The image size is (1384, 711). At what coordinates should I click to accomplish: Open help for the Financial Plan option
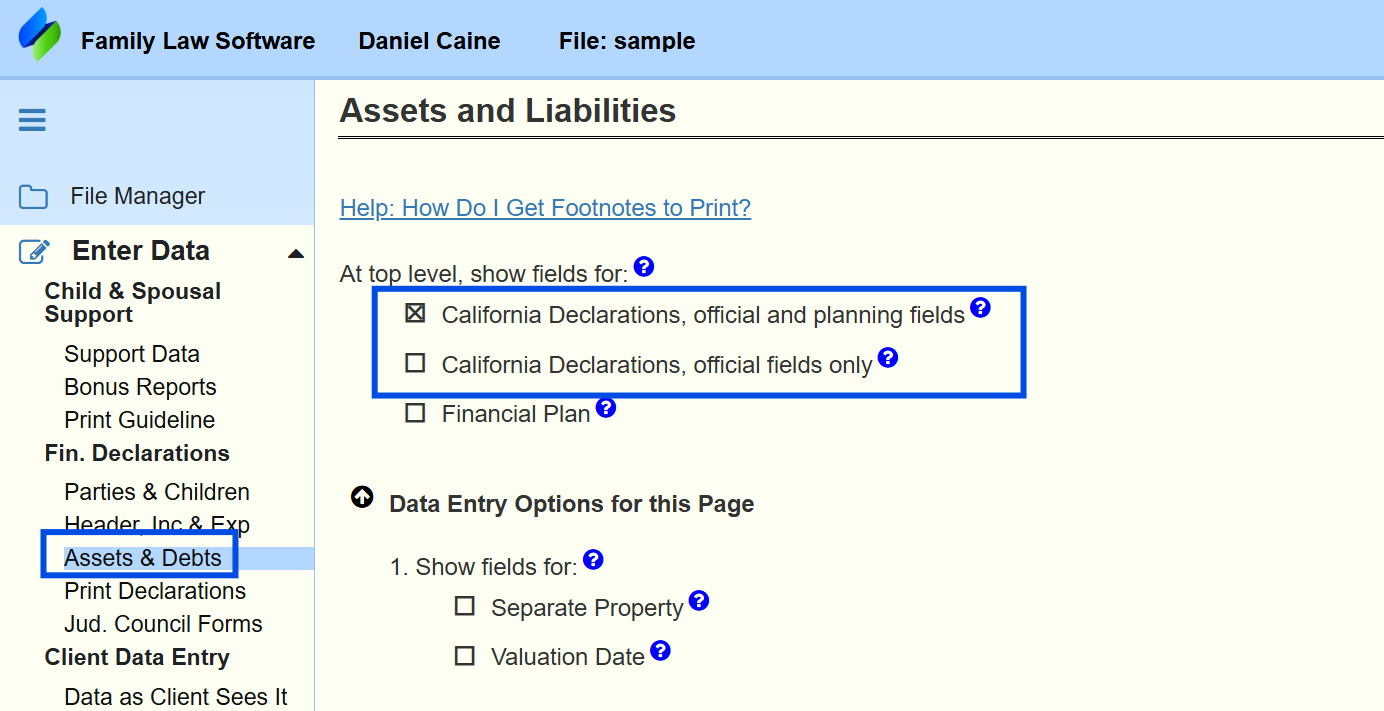click(606, 406)
